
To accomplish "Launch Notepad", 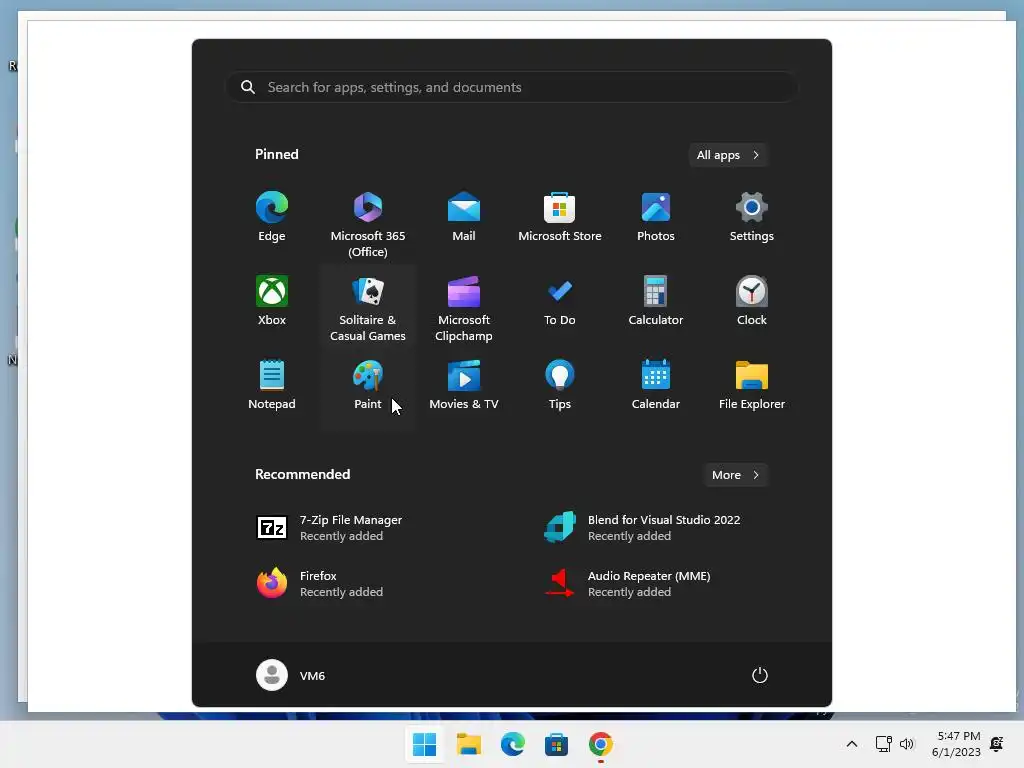I will coord(272,385).
